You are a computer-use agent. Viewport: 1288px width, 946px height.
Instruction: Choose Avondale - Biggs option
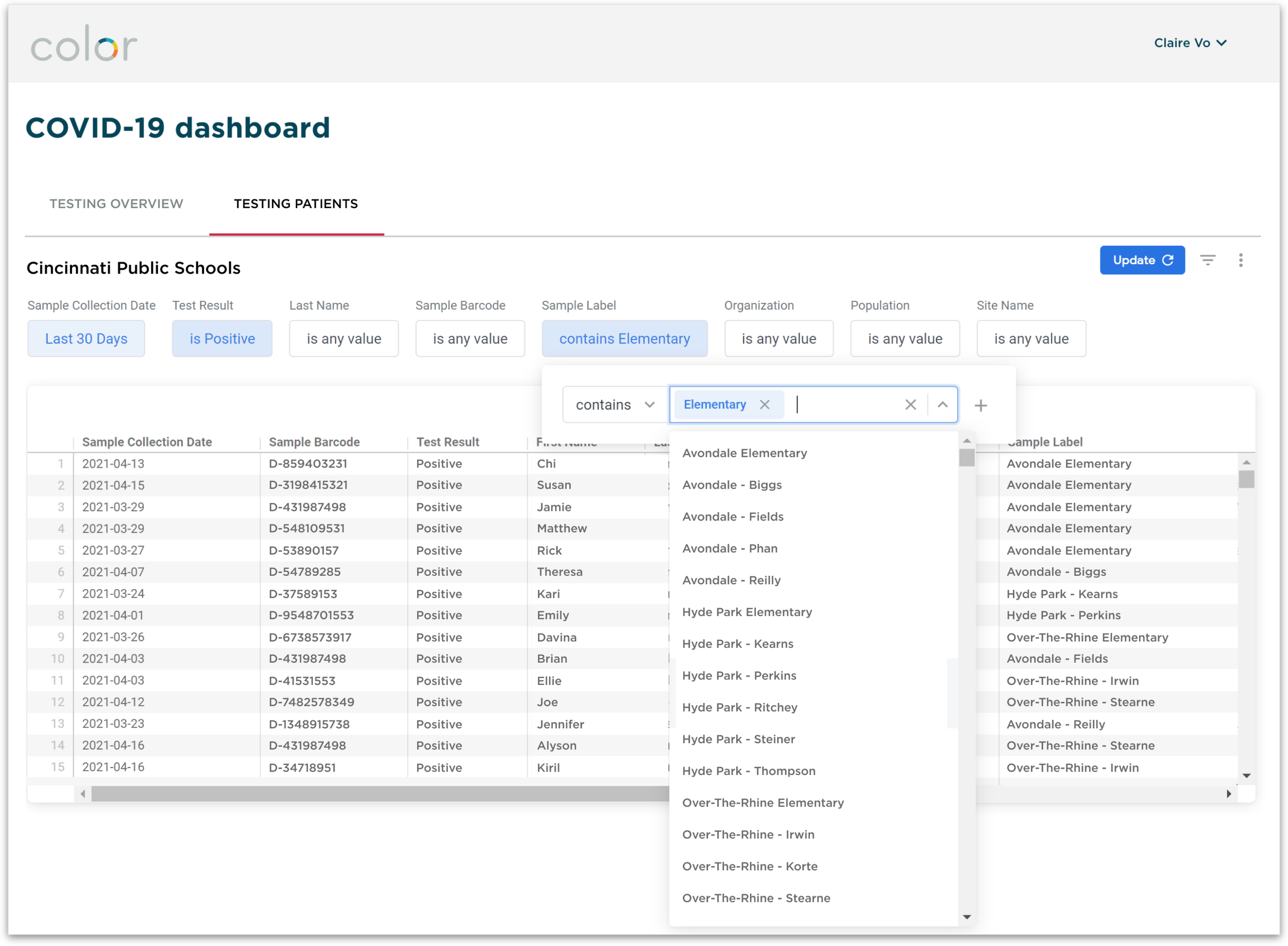[814, 485]
